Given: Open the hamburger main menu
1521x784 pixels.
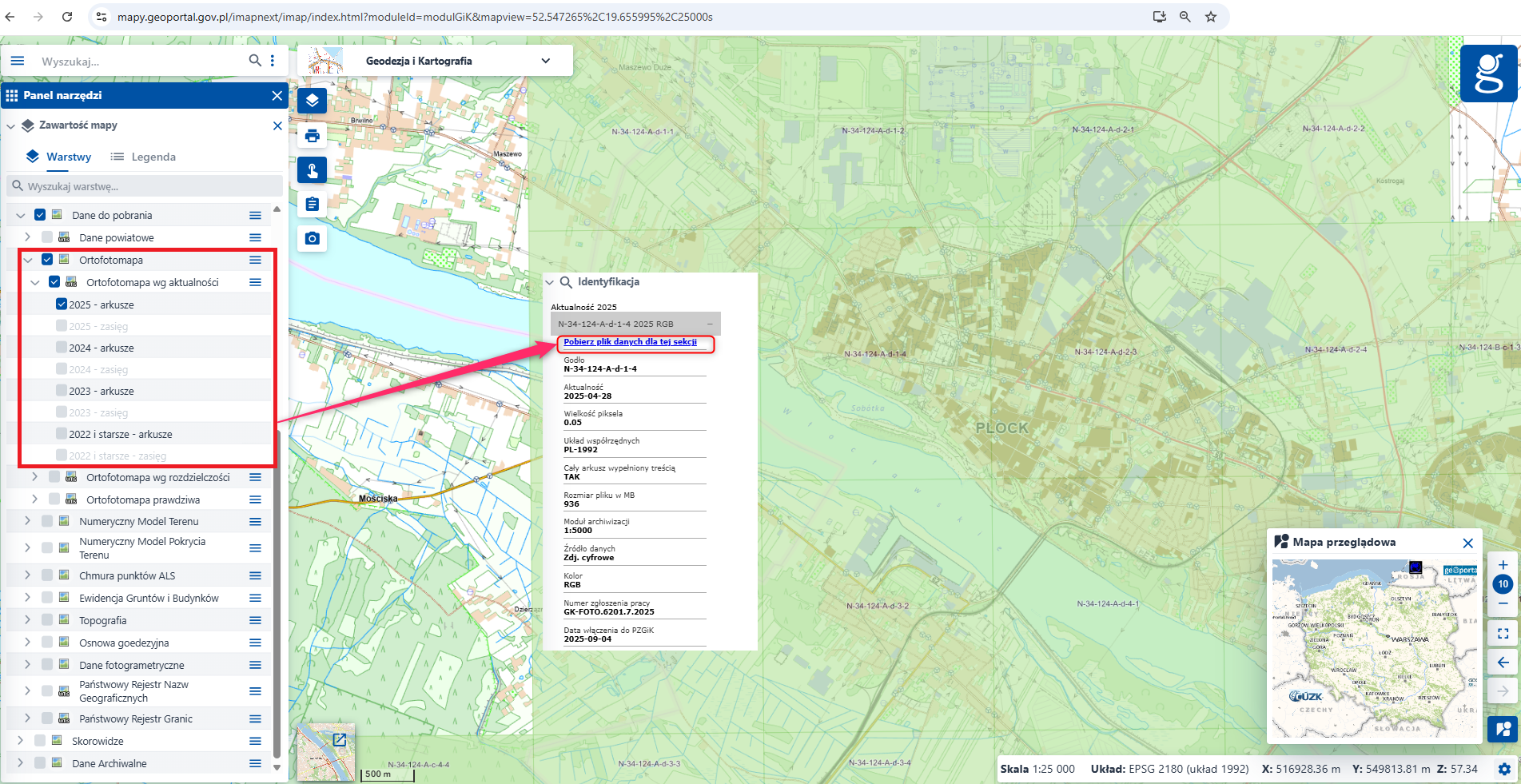Looking at the screenshot, I should tap(18, 61).
